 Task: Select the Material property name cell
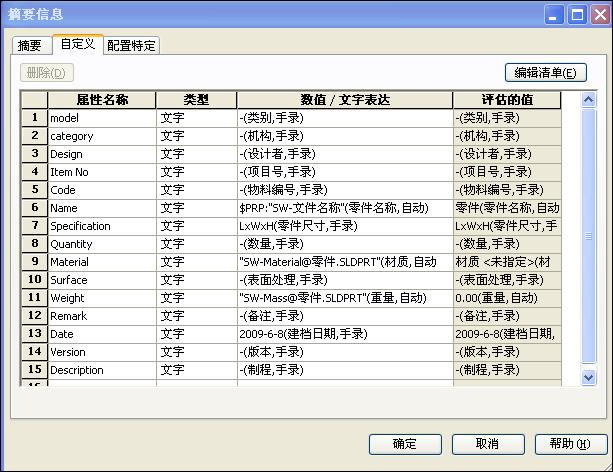point(102,262)
